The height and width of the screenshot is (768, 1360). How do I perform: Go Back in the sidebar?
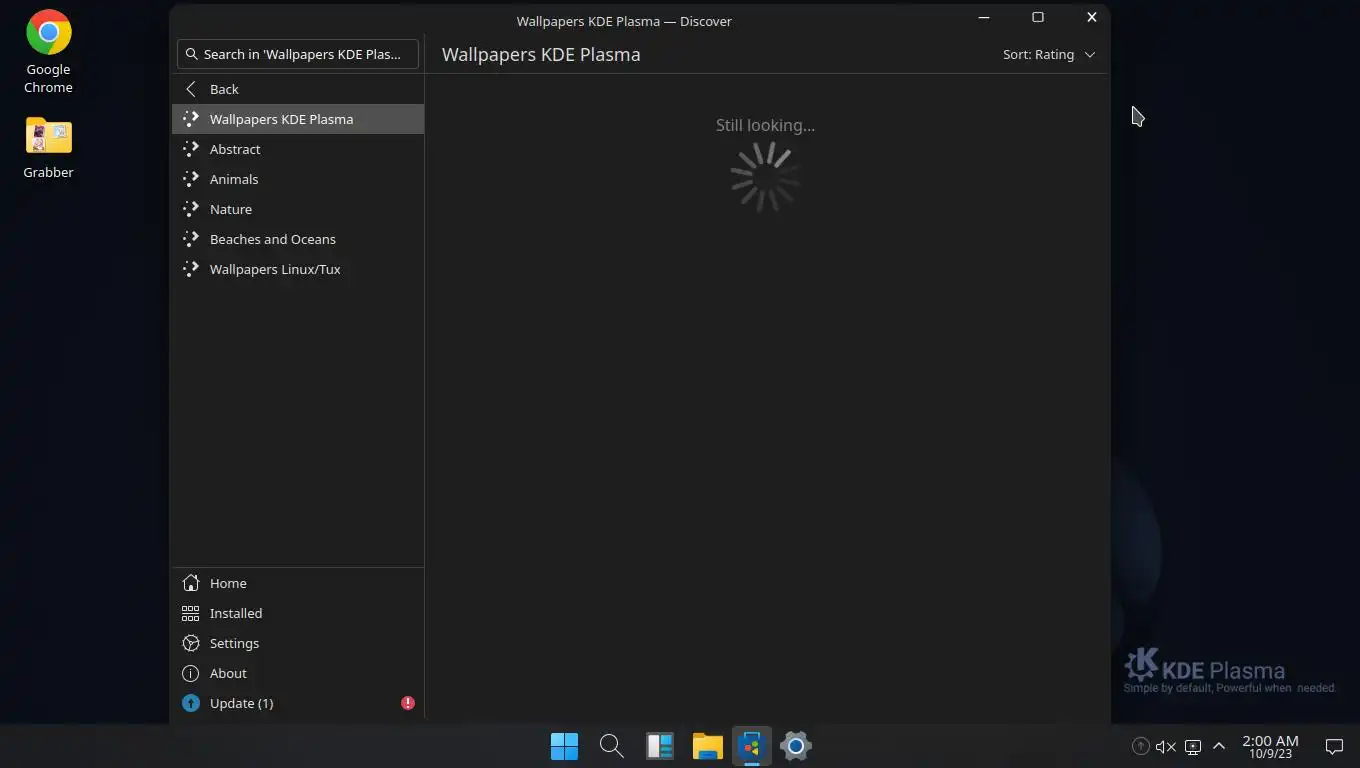(x=298, y=89)
